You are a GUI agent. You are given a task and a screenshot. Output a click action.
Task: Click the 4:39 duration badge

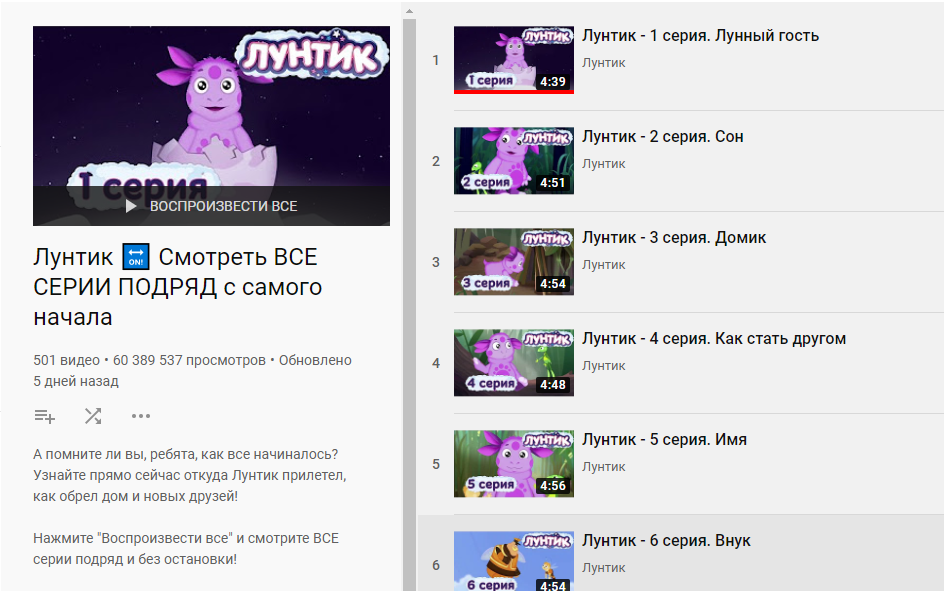point(553,82)
